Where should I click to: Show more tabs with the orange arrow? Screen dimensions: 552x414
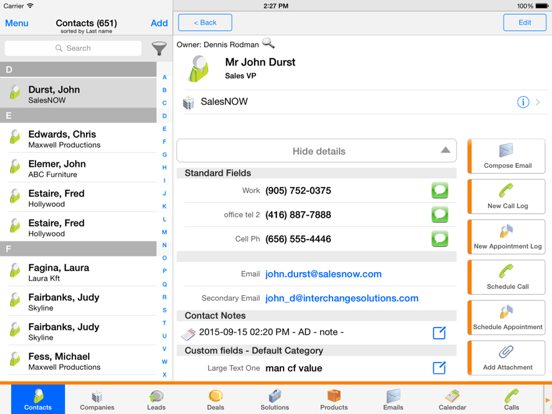[x=547, y=400]
